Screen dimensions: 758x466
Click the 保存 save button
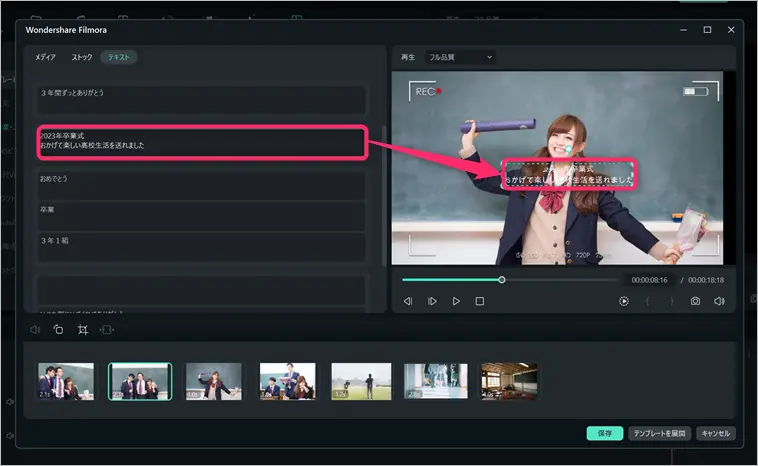click(605, 433)
